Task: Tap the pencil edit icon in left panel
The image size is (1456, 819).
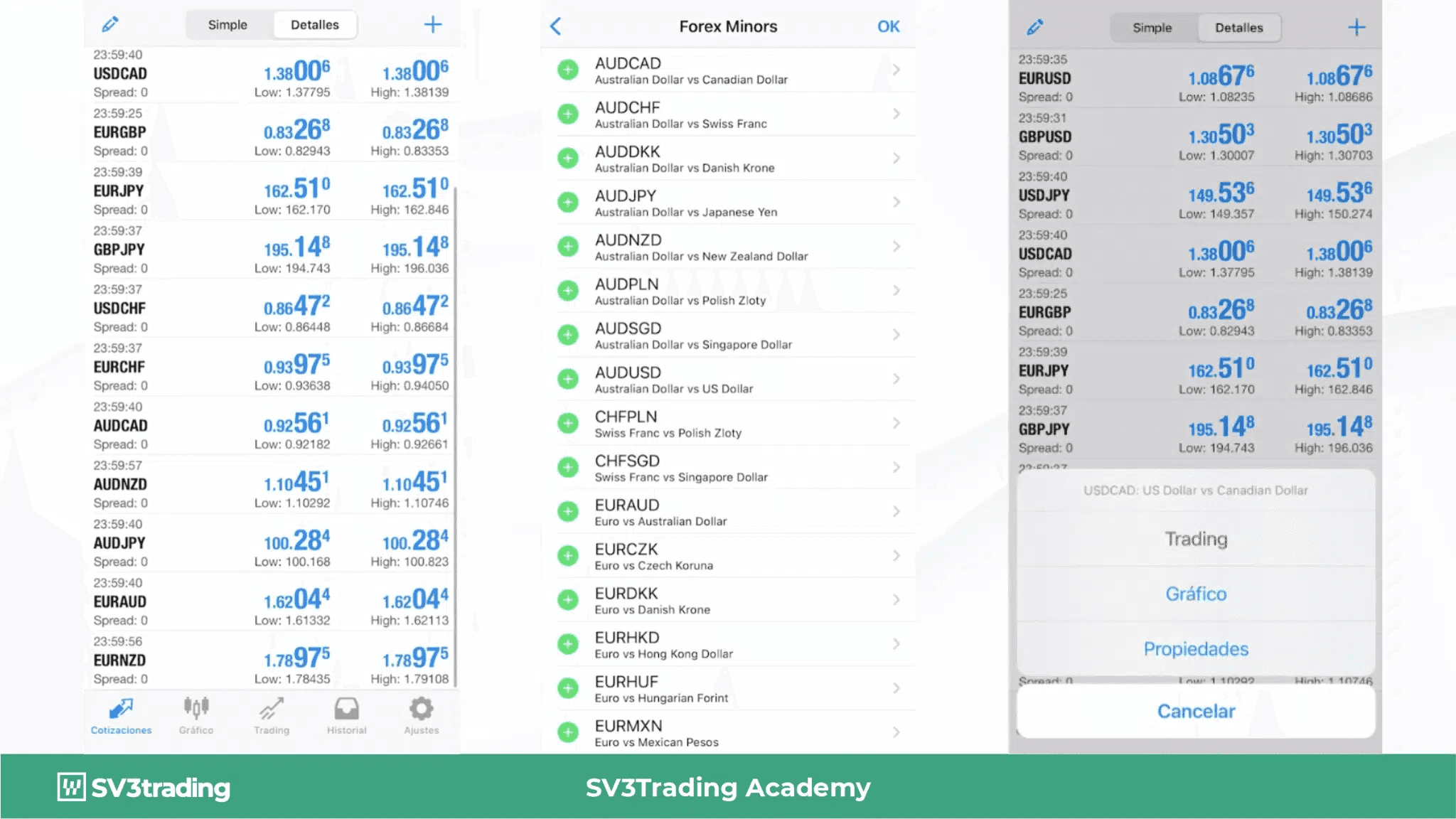Action: click(110, 25)
